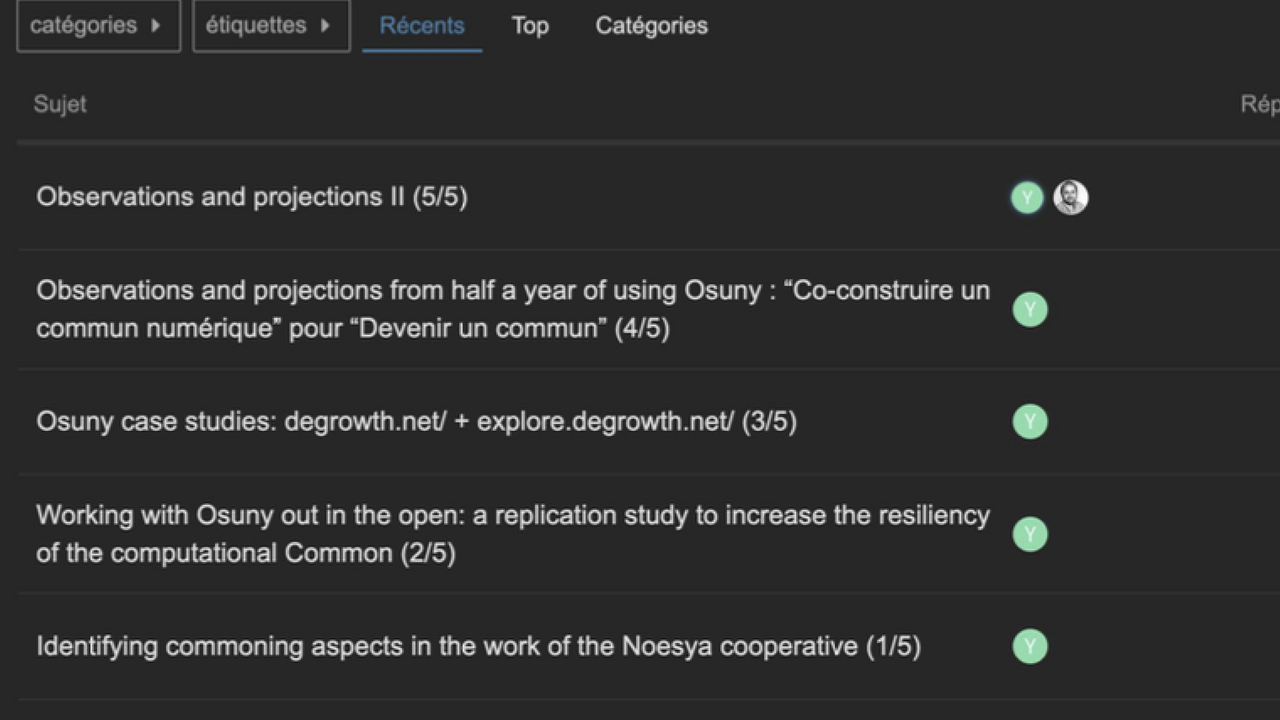The height and width of the screenshot is (720, 1280).
Task: Switch to the Récents tab
Action: (422, 26)
